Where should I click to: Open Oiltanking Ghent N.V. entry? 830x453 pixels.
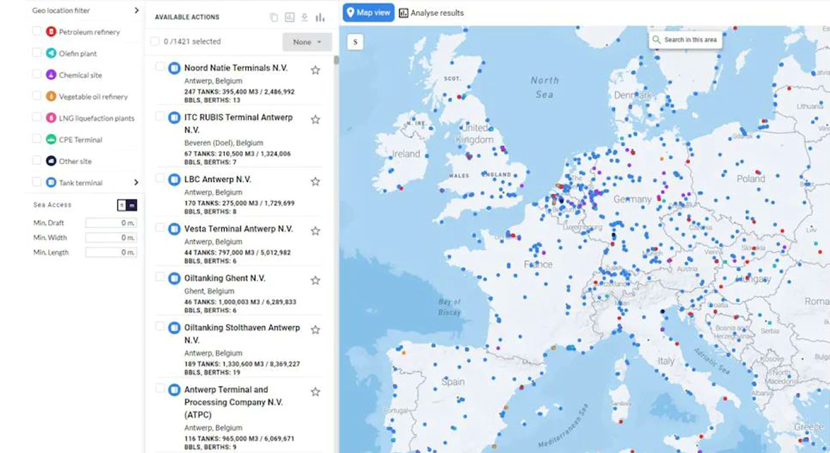coord(224,278)
